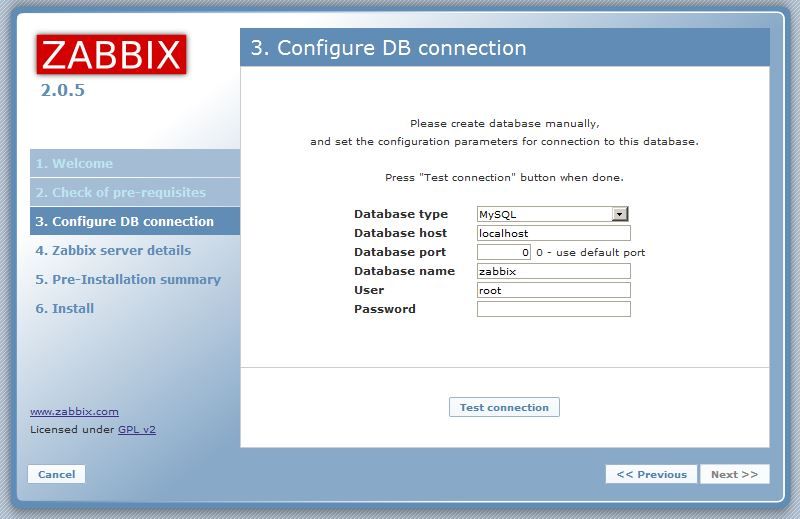Open the www.zabbix.com link
The width and height of the screenshot is (800, 519).
tap(74, 411)
